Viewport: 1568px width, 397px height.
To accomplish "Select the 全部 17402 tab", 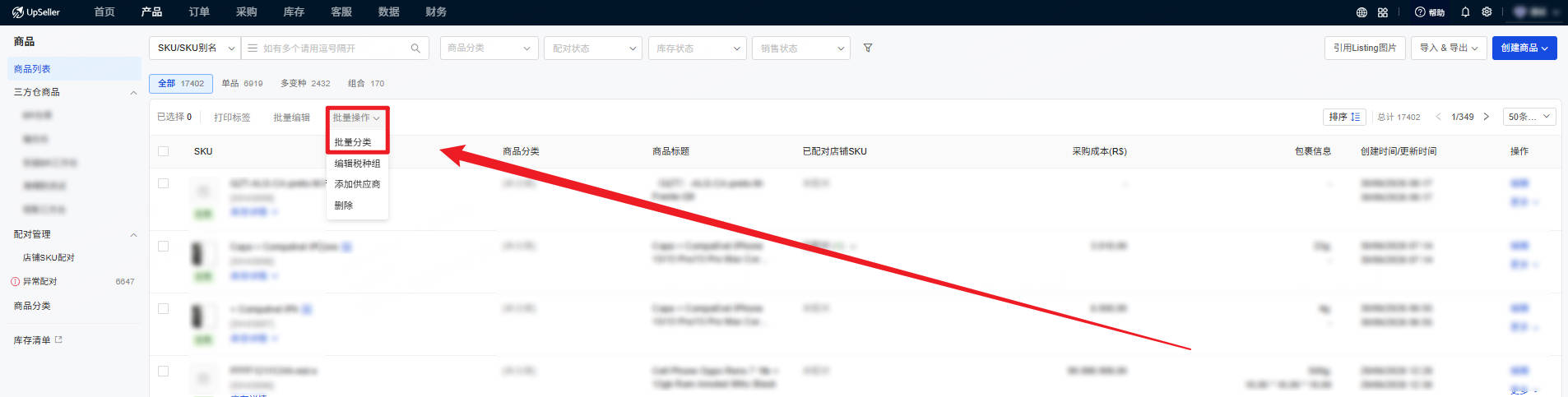I will (181, 83).
